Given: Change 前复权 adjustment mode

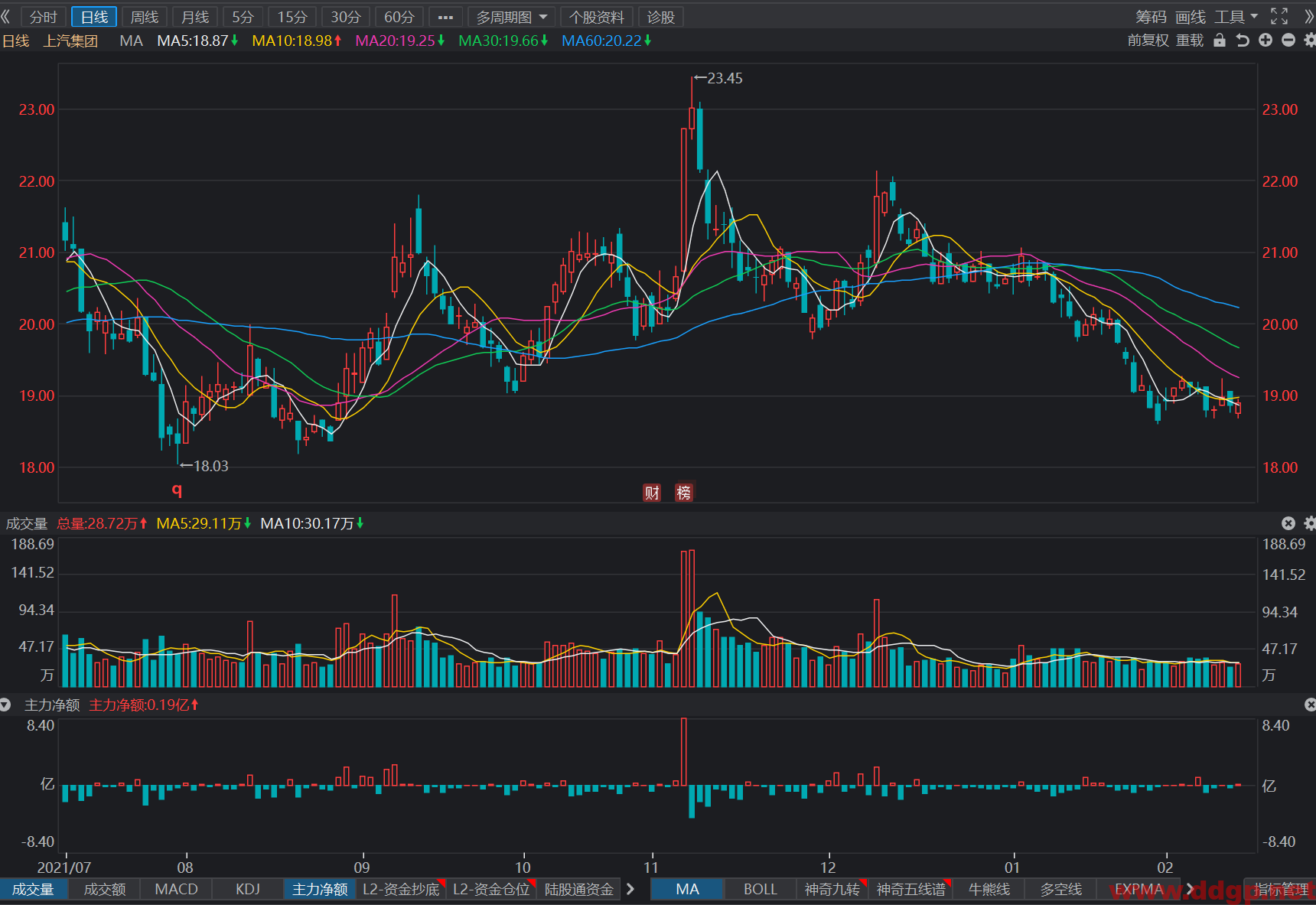Looking at the screenshot, I should click(x=1148, y=41).
